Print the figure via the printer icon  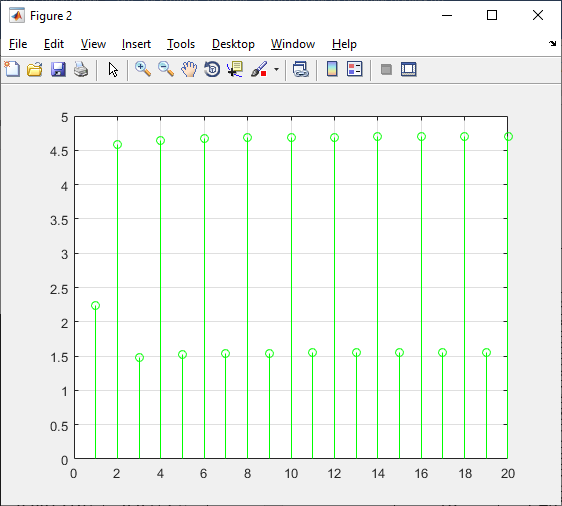81,69
